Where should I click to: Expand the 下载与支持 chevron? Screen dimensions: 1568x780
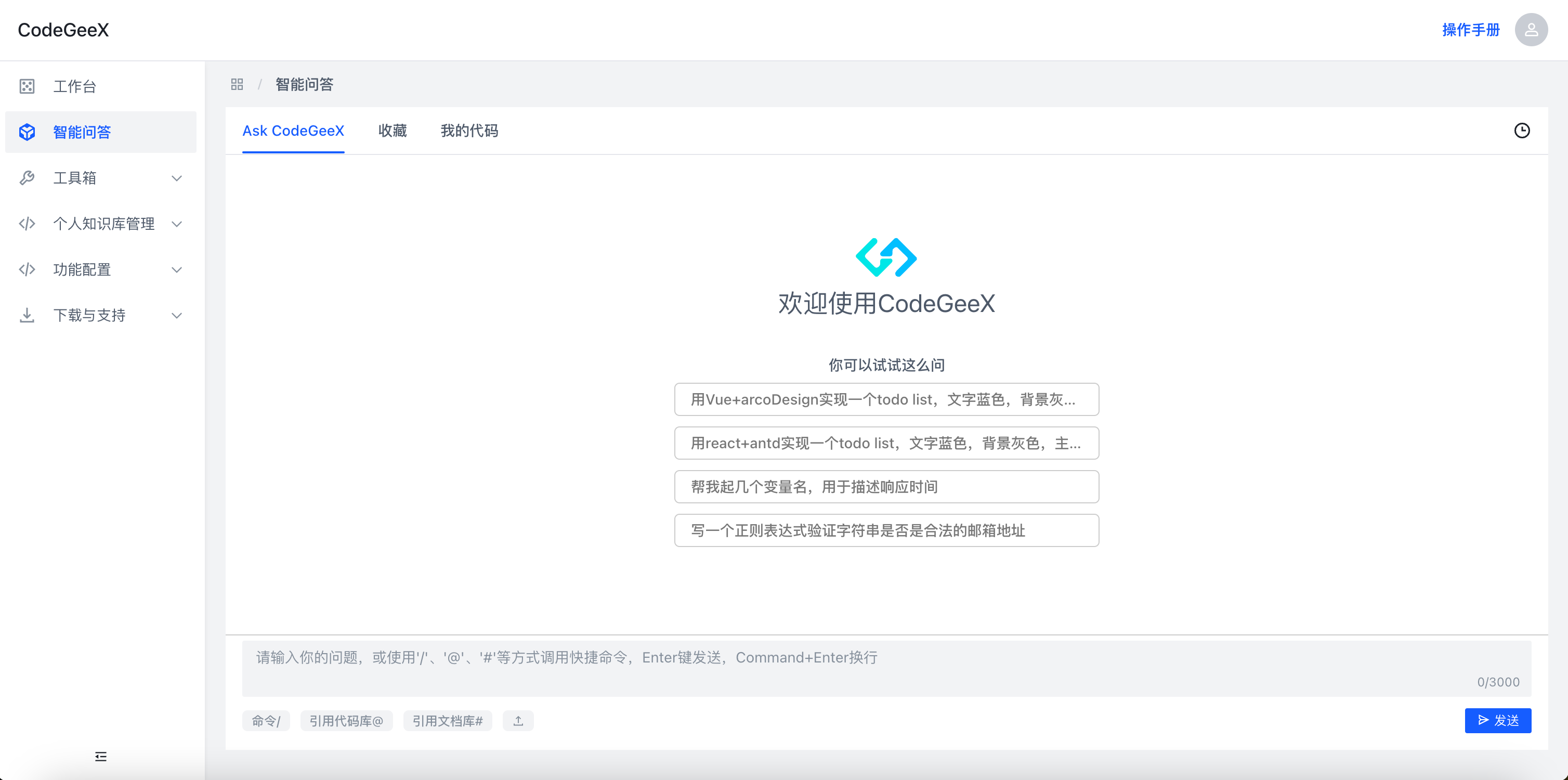[177, 316]
